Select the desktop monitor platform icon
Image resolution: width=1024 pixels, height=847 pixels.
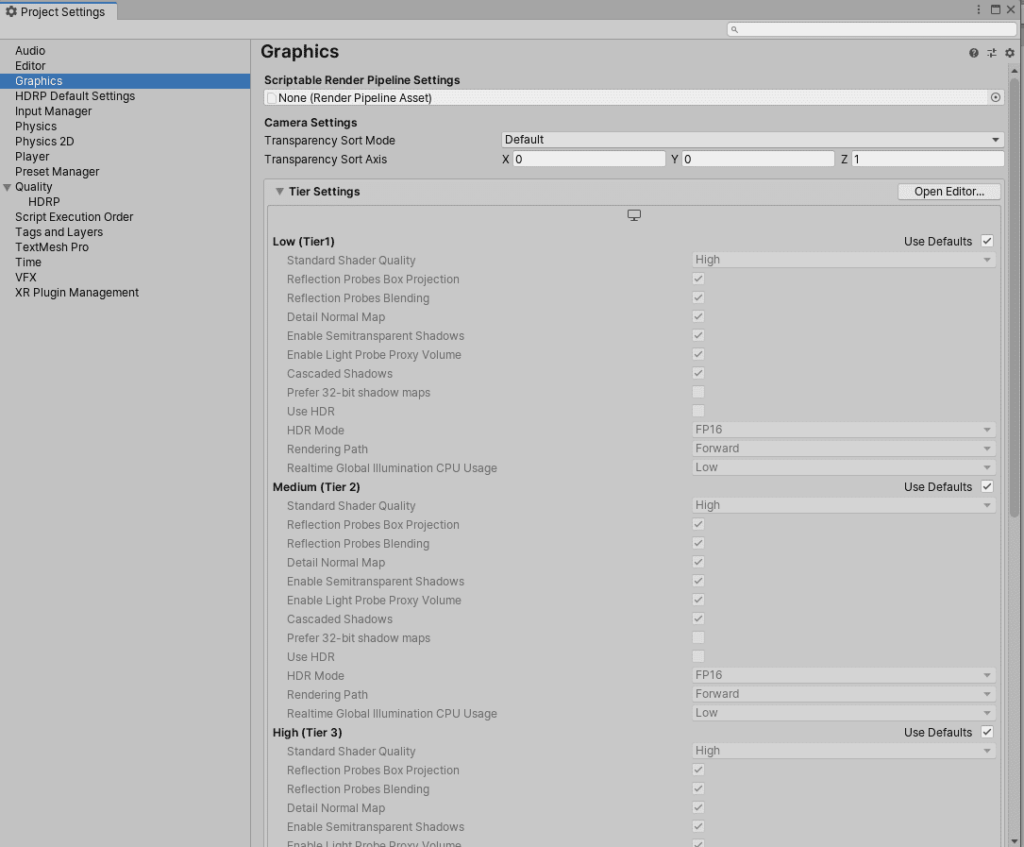click(x=633, y=216)
